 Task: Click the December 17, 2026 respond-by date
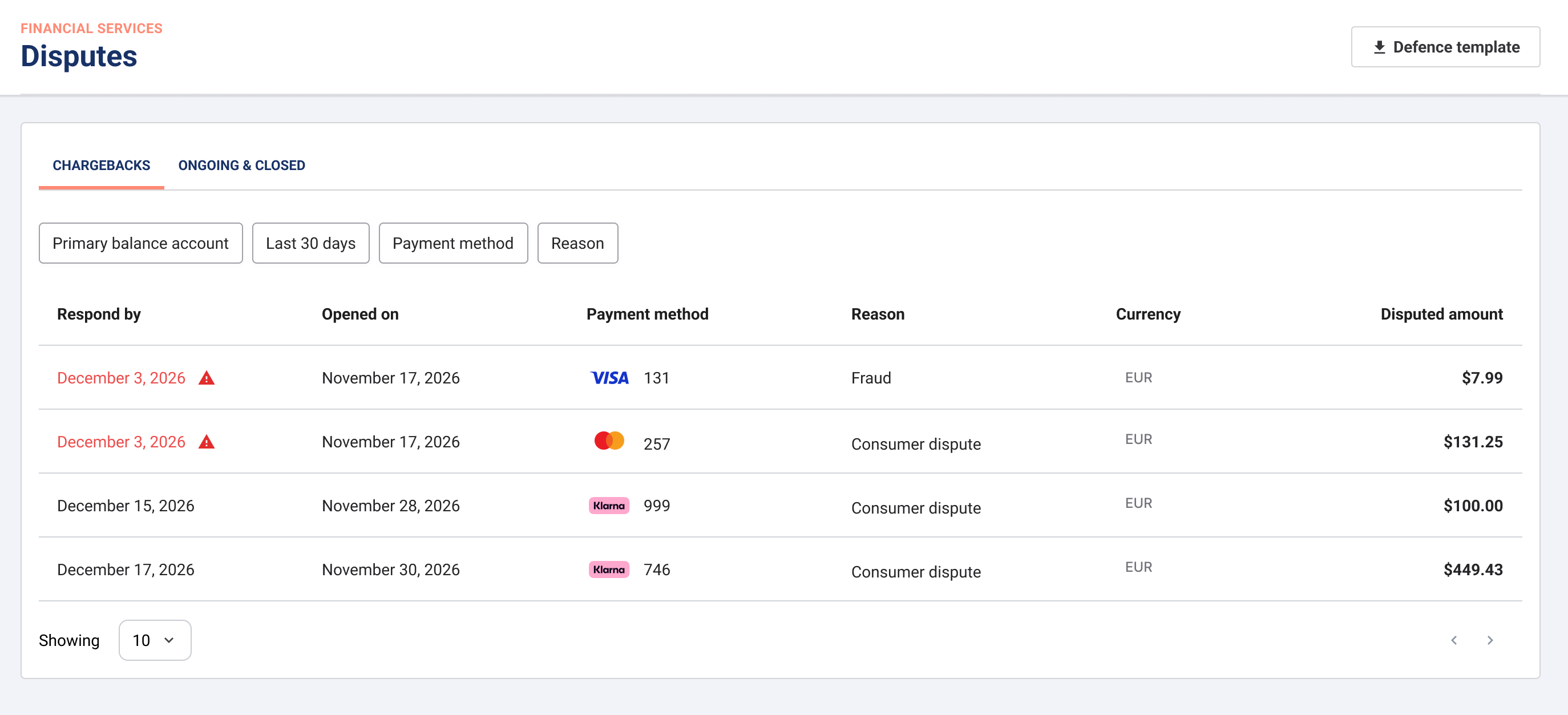click(x=126, y=569)
